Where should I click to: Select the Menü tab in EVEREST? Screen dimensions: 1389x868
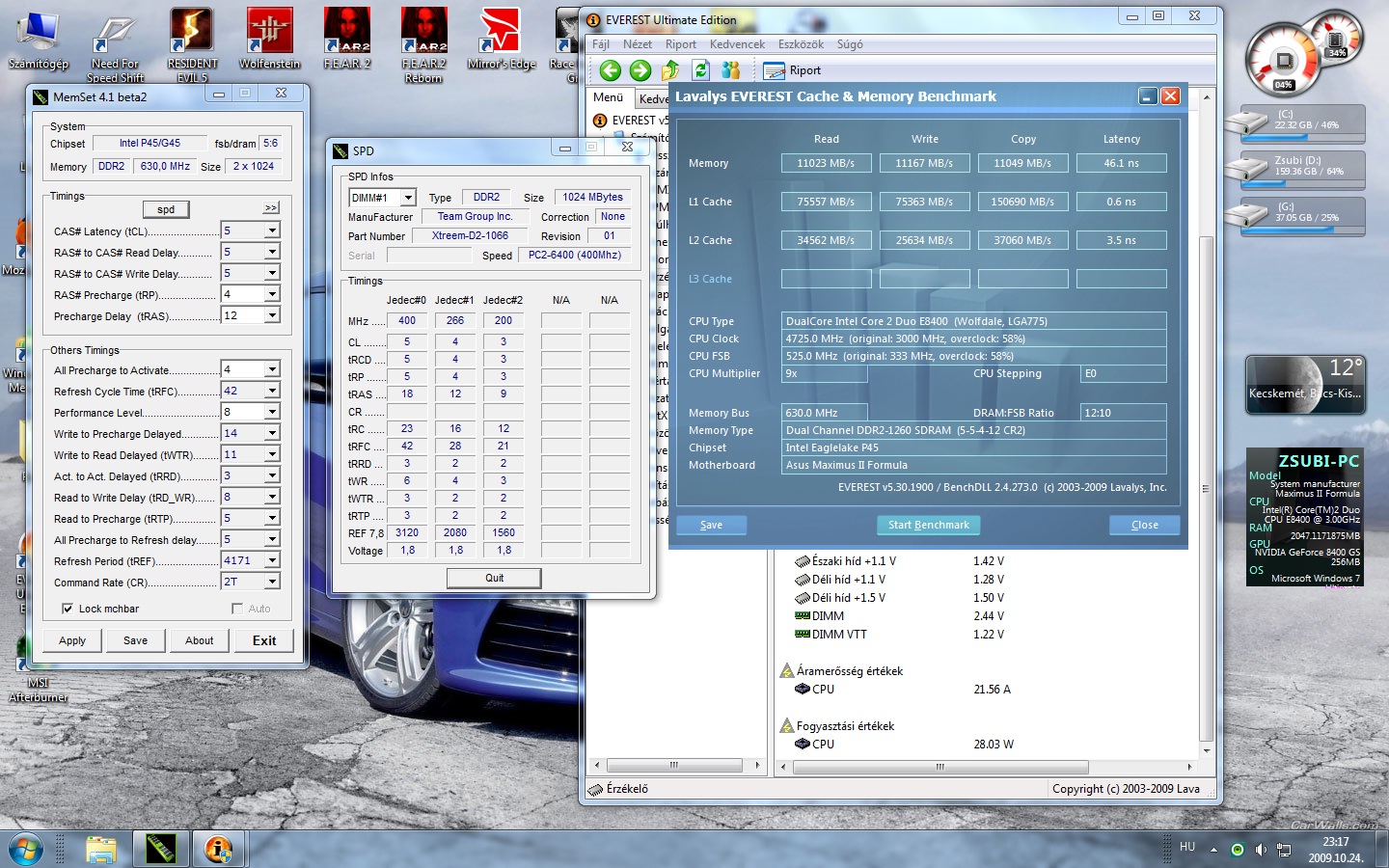[608, 97]
